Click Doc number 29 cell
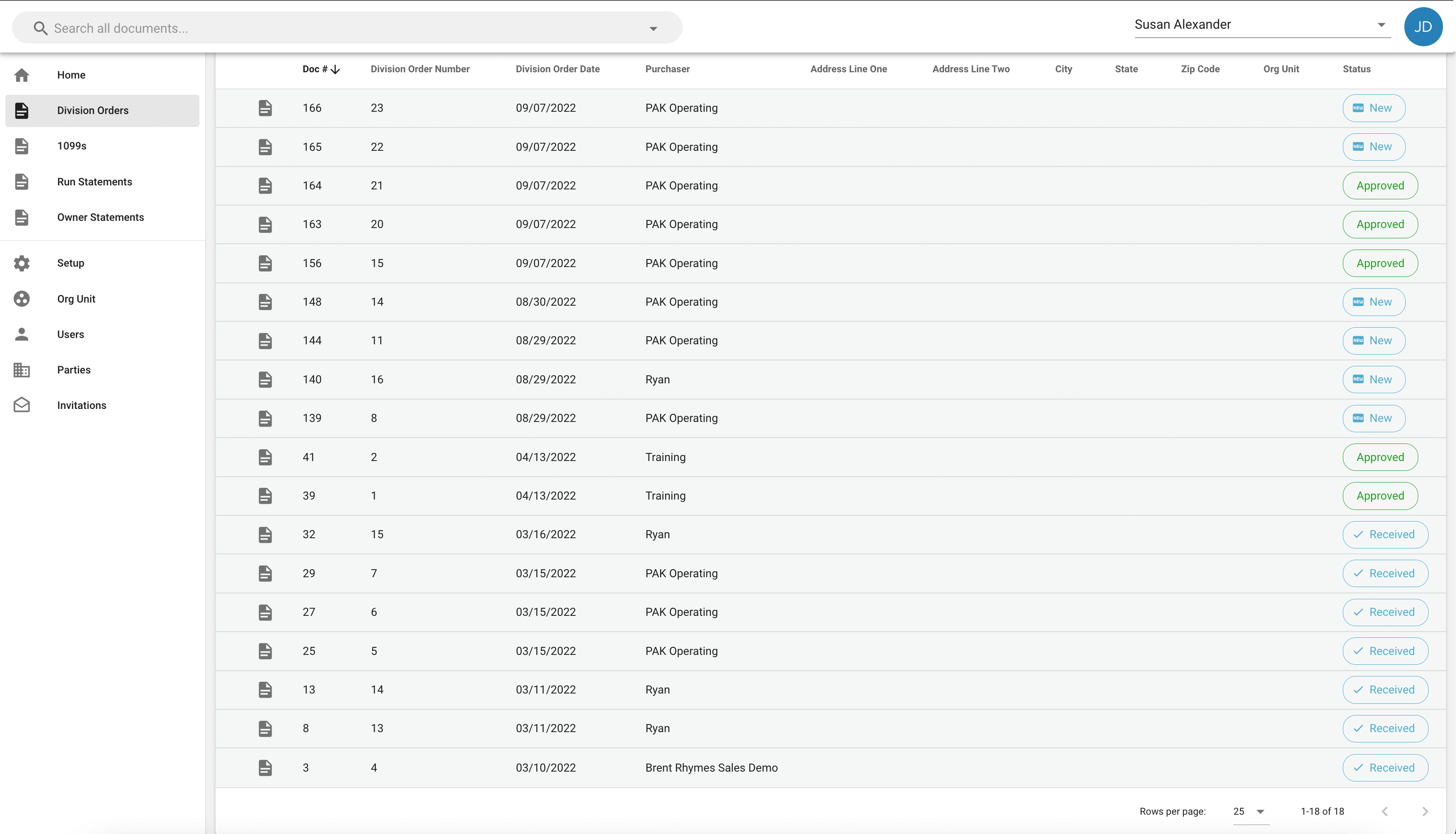The height and width of the screenshot is (834, 1456). [309, 573]
